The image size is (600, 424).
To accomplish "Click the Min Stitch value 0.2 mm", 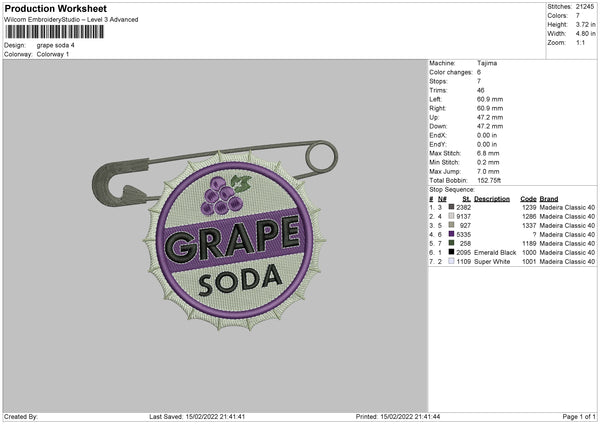I will pos(488,162).
